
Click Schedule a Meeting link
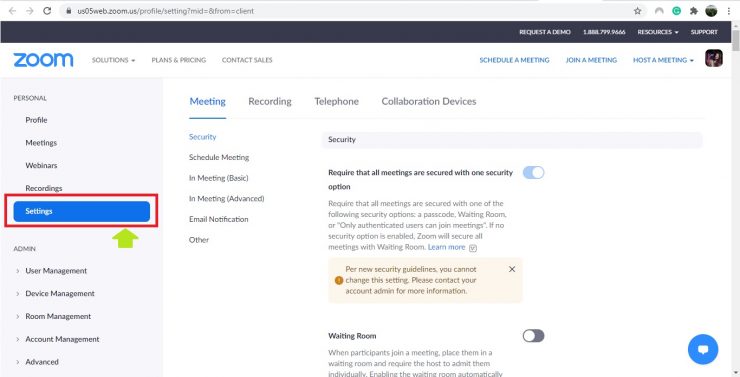(x=514, y=60)
